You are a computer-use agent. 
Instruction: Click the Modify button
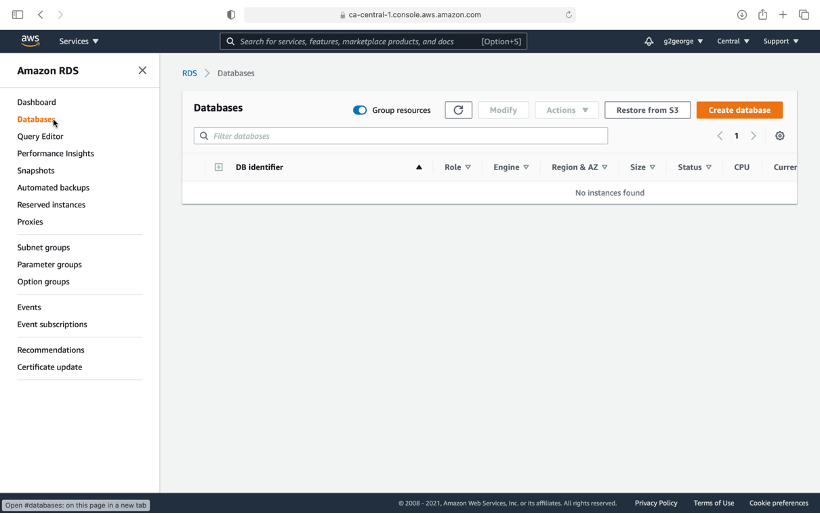tap(503, 110)
